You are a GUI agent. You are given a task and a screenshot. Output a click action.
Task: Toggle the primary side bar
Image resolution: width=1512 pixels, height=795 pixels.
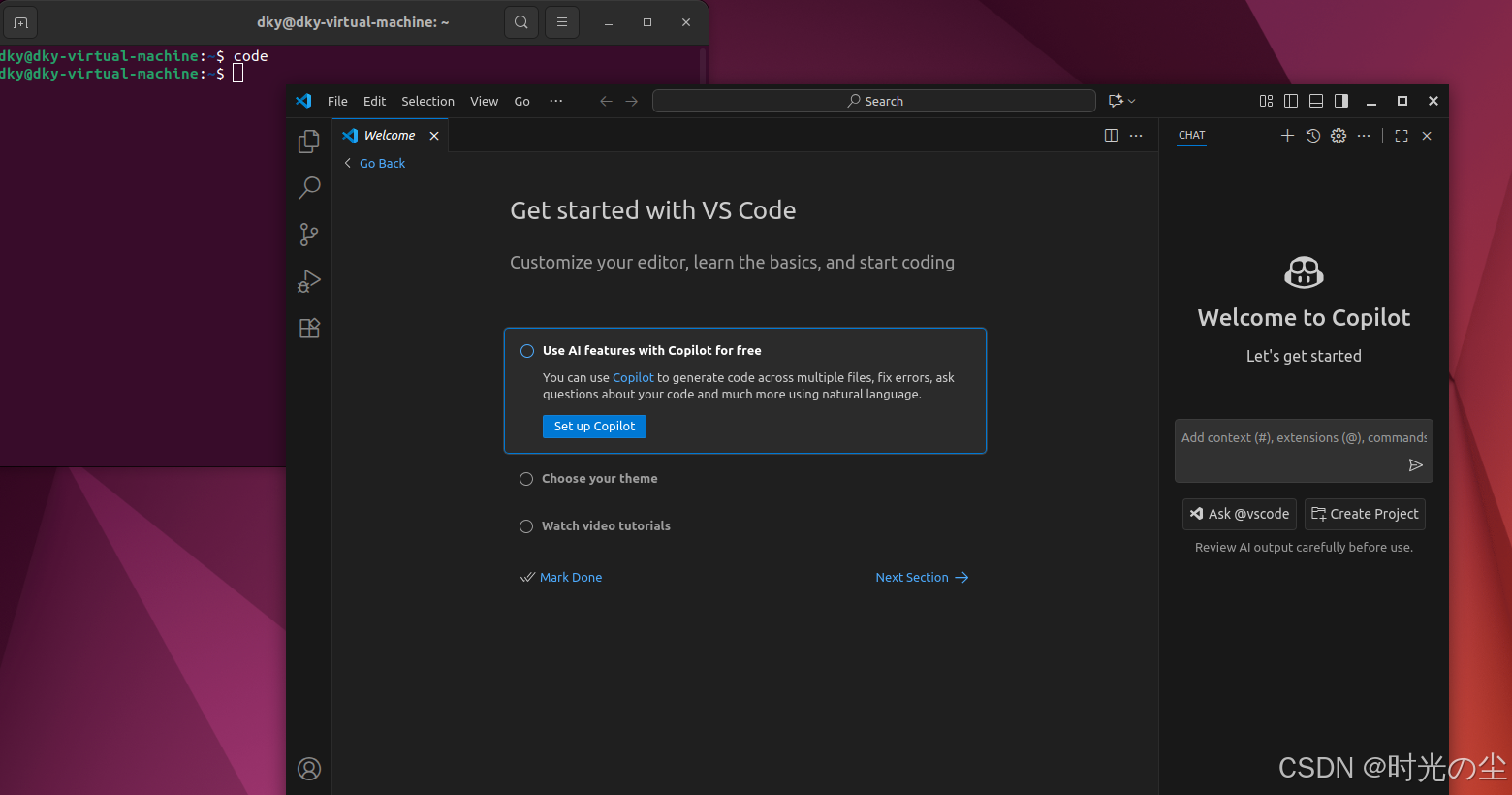[x=1291, y=101]
